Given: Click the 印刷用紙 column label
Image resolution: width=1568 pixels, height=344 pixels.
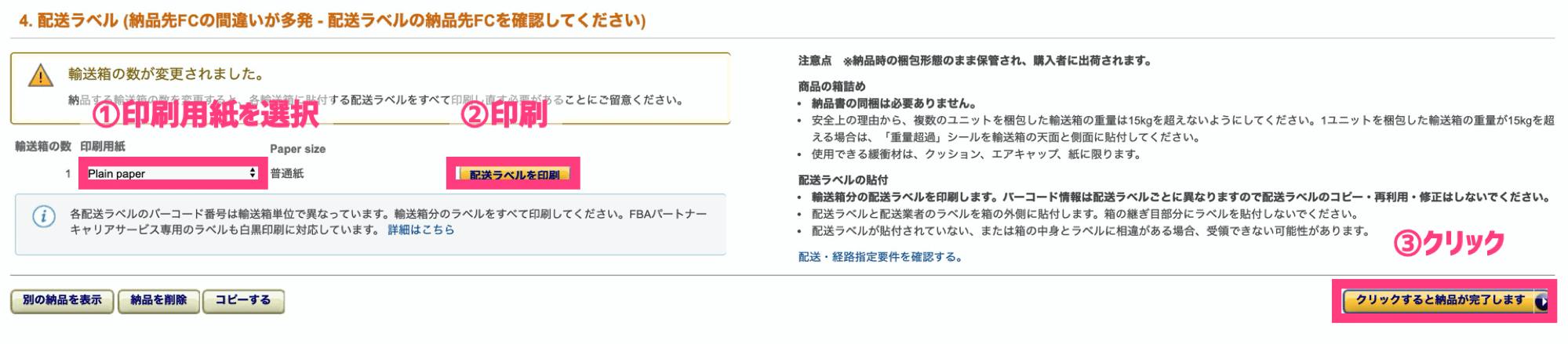Looking at the screenshot, I should 103,147.
